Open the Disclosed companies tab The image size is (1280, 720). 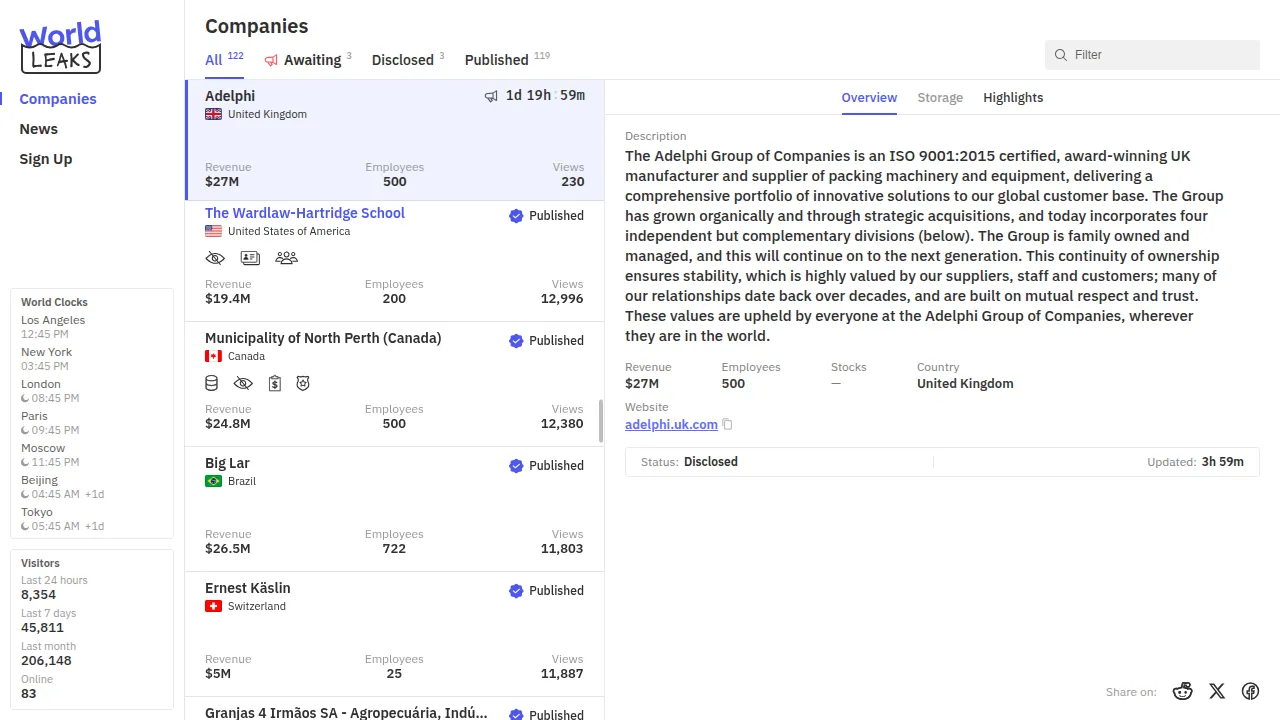click(402, 60)
